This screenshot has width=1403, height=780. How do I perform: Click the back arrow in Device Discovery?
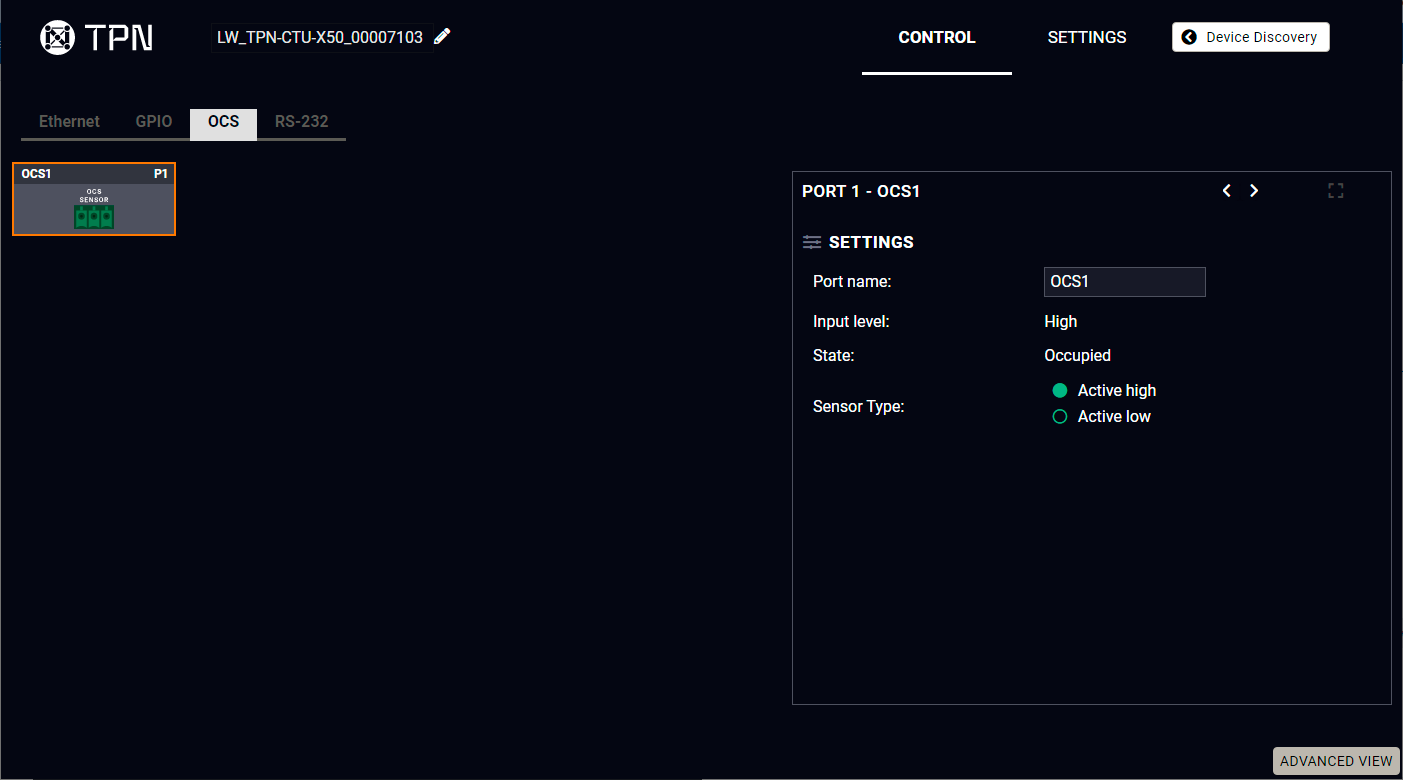tap(1189, 37)
